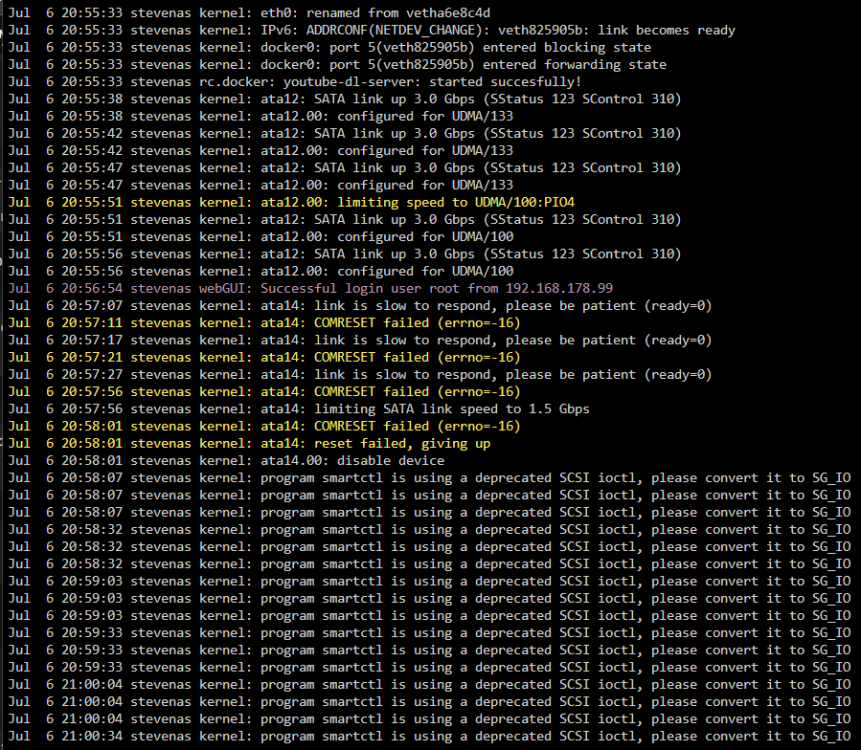Screen dimensions: 861x750
Task: Select docker0 port 5 'entered blocking state' line
Action: 329,47
